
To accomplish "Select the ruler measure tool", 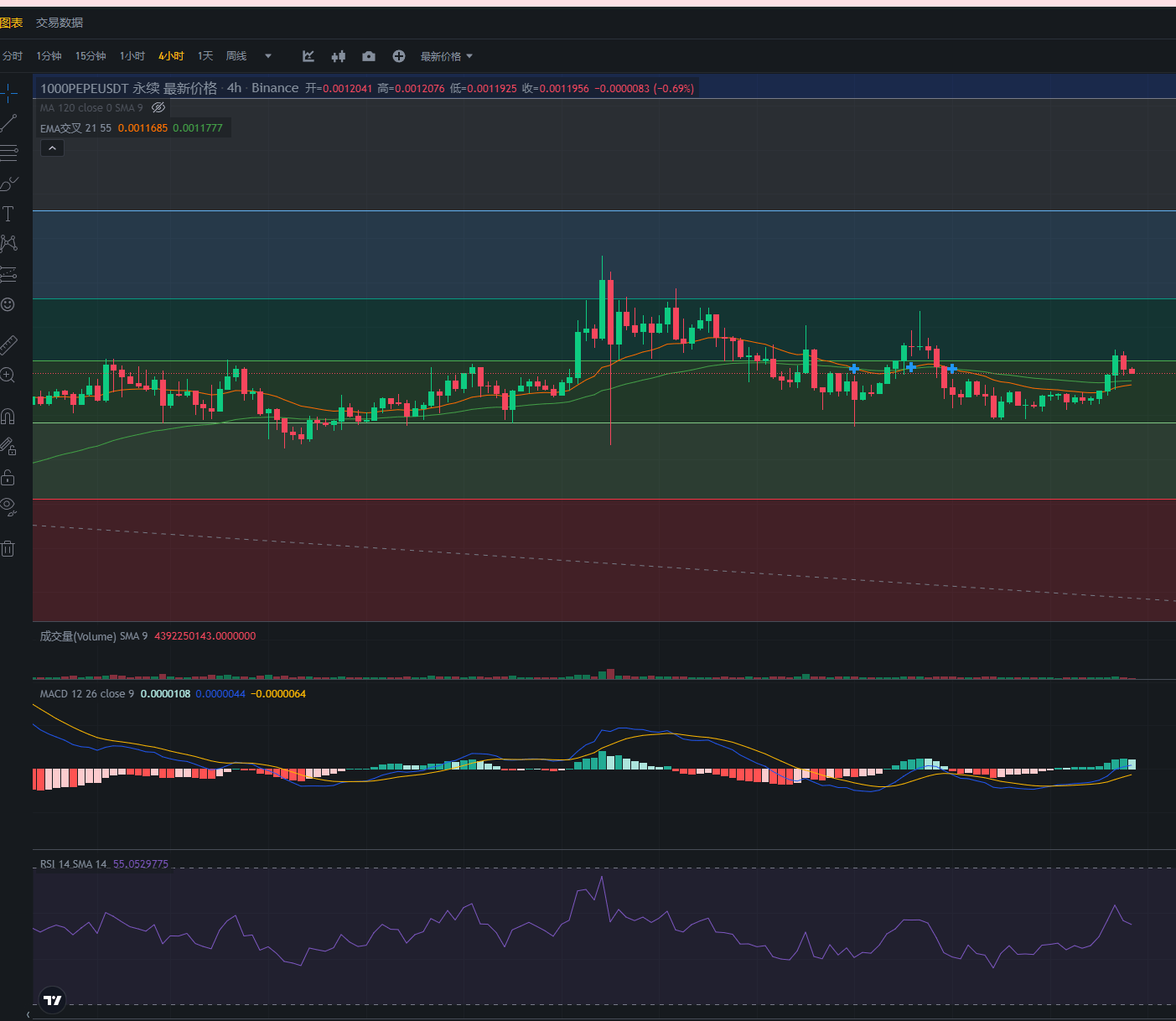I will [x=8, y=345].
